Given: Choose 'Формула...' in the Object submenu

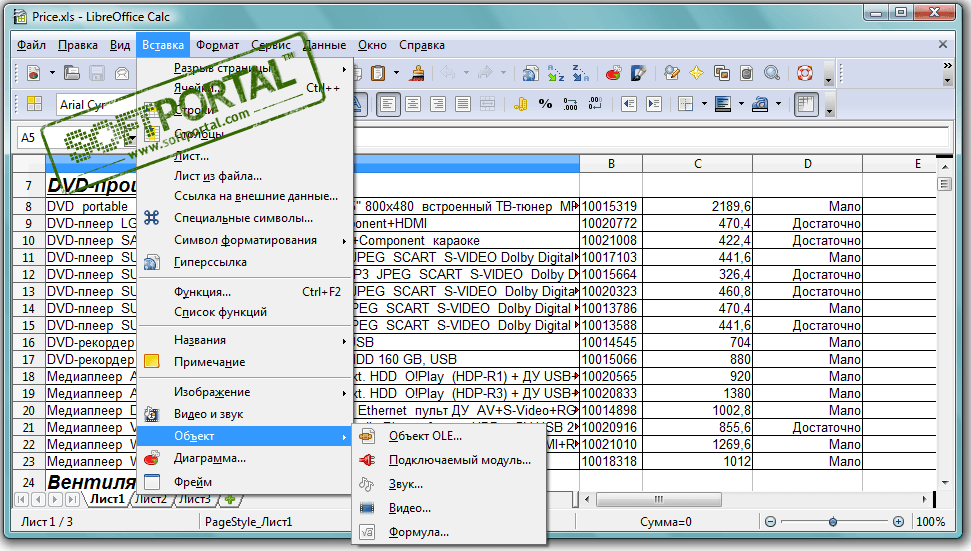Looking at the screenshot, I should tap(418, 532).
